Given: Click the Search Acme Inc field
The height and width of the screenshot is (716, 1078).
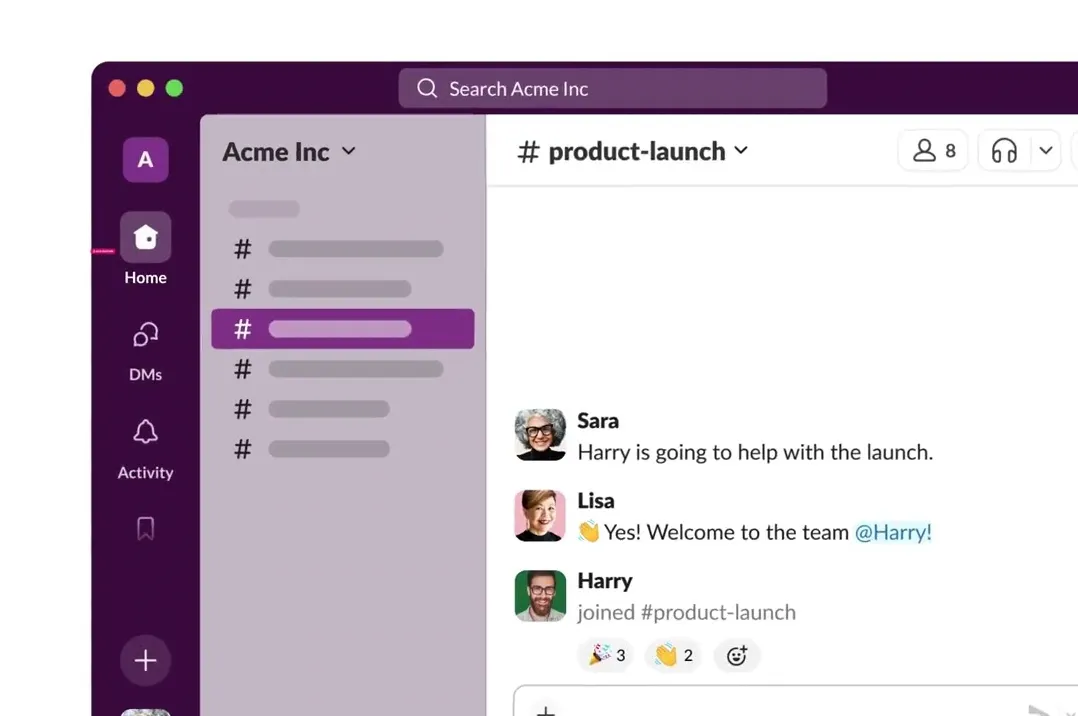Looking at the screenshot, I should tap(612, 89).
